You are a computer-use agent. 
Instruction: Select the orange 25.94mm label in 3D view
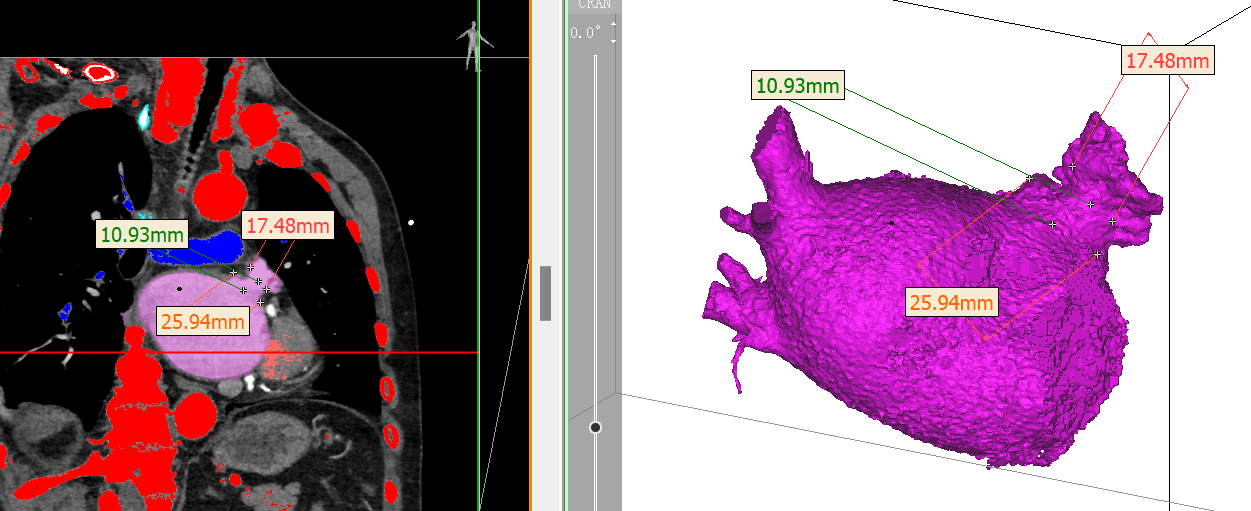click(x=950, y=302)
